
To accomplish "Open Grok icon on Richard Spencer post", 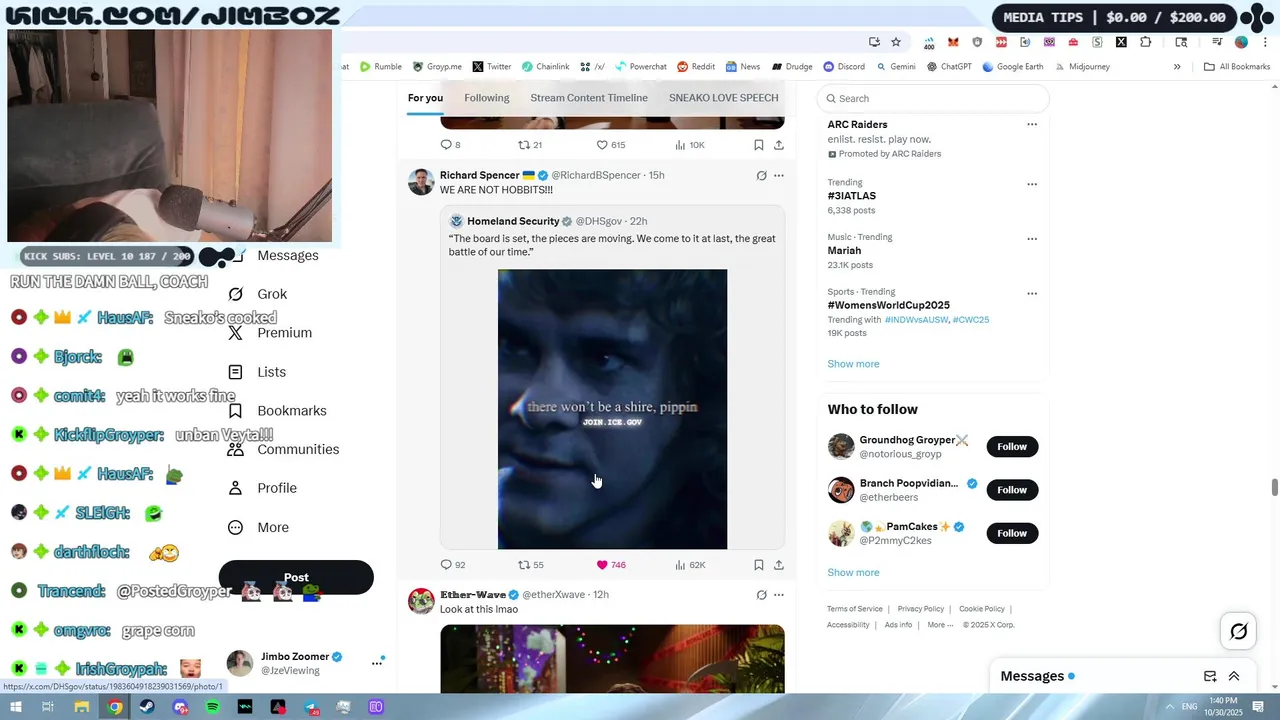I will pos(761,175).
